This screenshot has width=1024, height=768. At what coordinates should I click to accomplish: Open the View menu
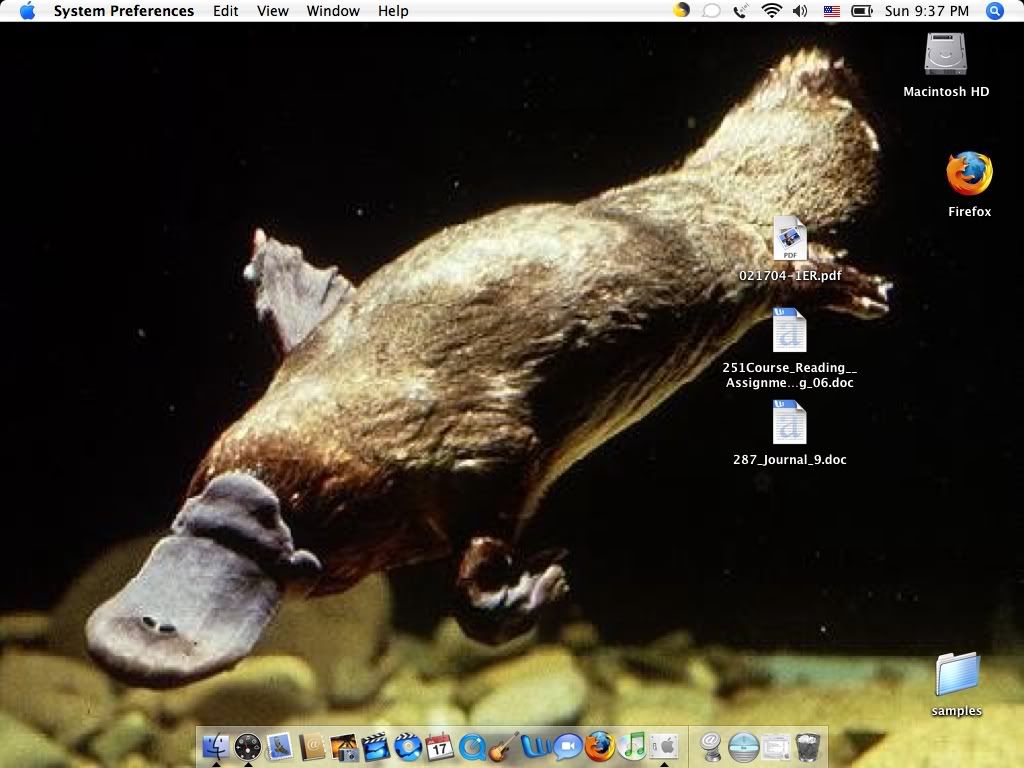(273, 11)
